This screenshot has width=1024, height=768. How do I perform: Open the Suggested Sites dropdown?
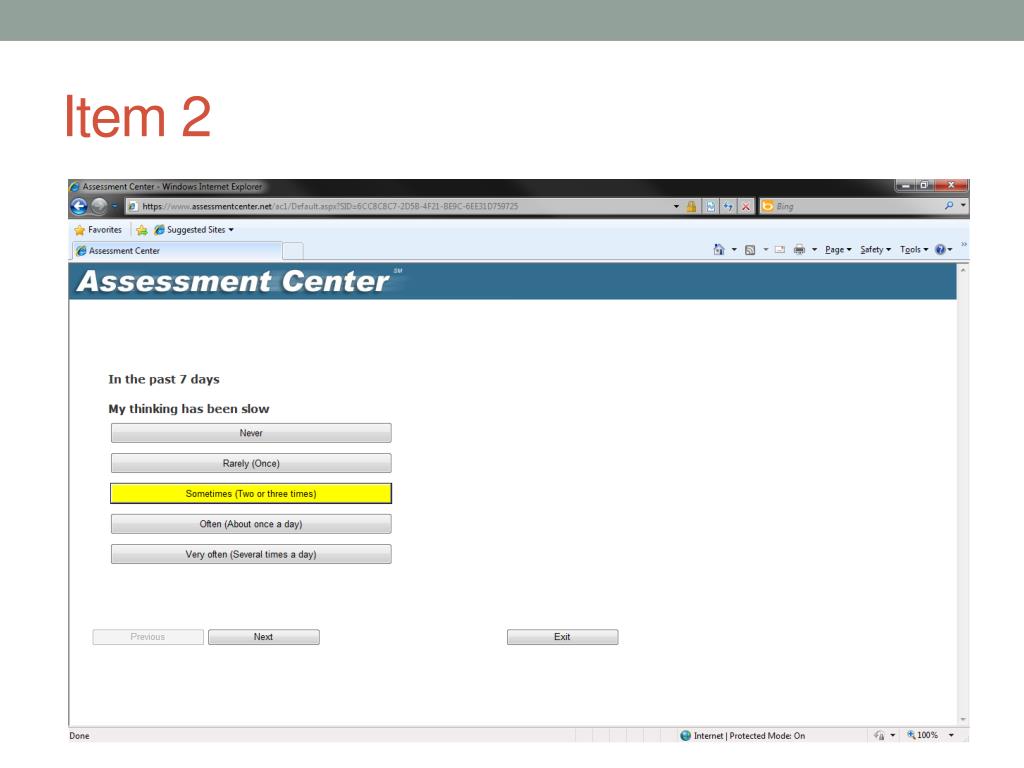pos(194,230)
